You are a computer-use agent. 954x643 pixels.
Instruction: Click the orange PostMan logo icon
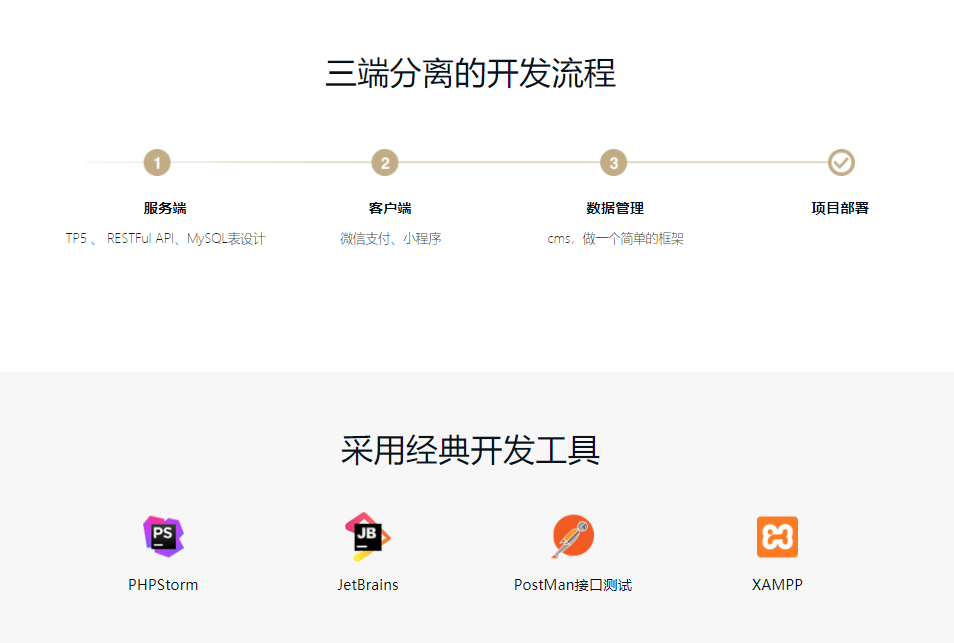(573, 537)
